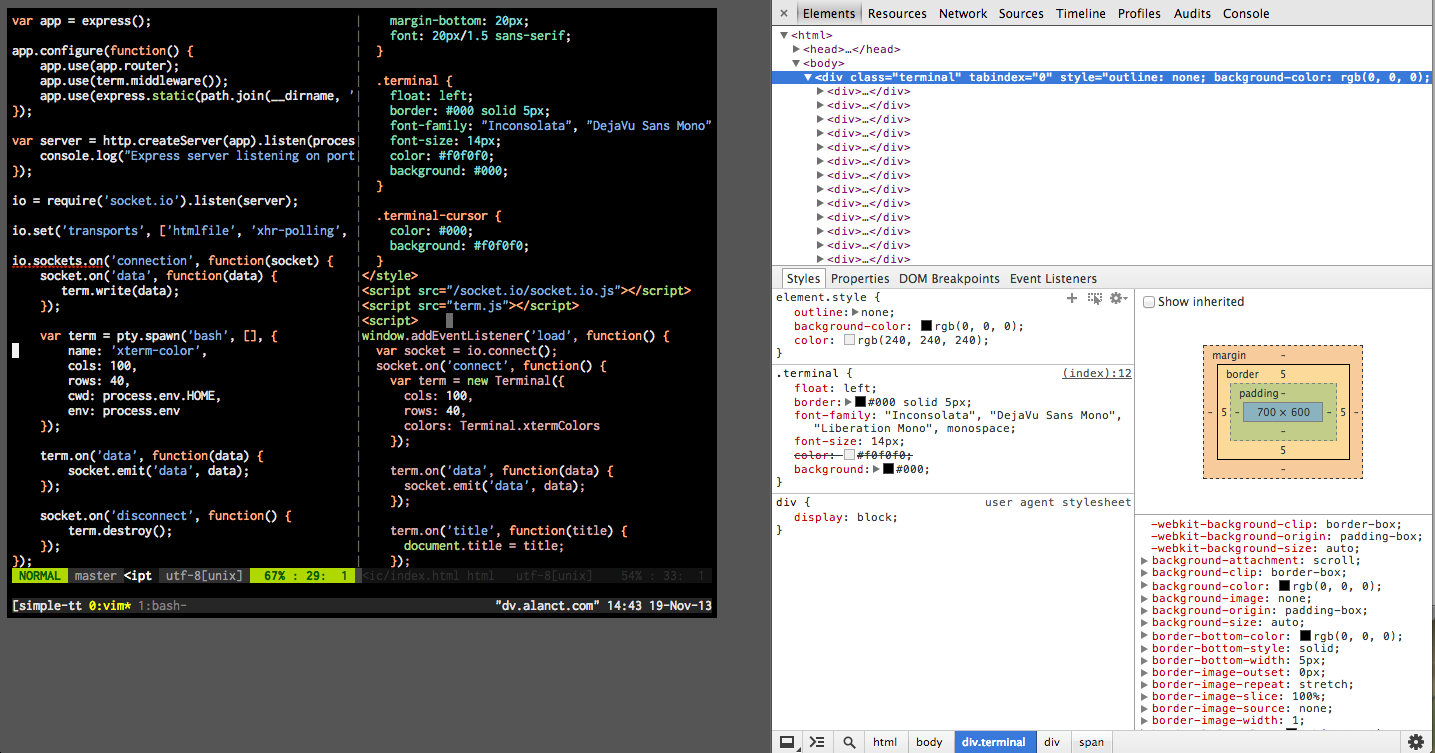Select the Styles sidebar tab
The width and height of the screenshot is (1435, 753).
[x=802, y=279]
